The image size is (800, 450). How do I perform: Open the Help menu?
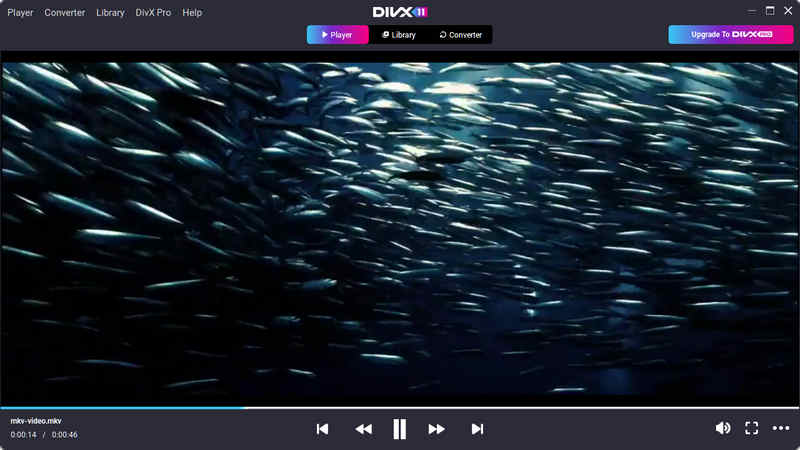192,12
